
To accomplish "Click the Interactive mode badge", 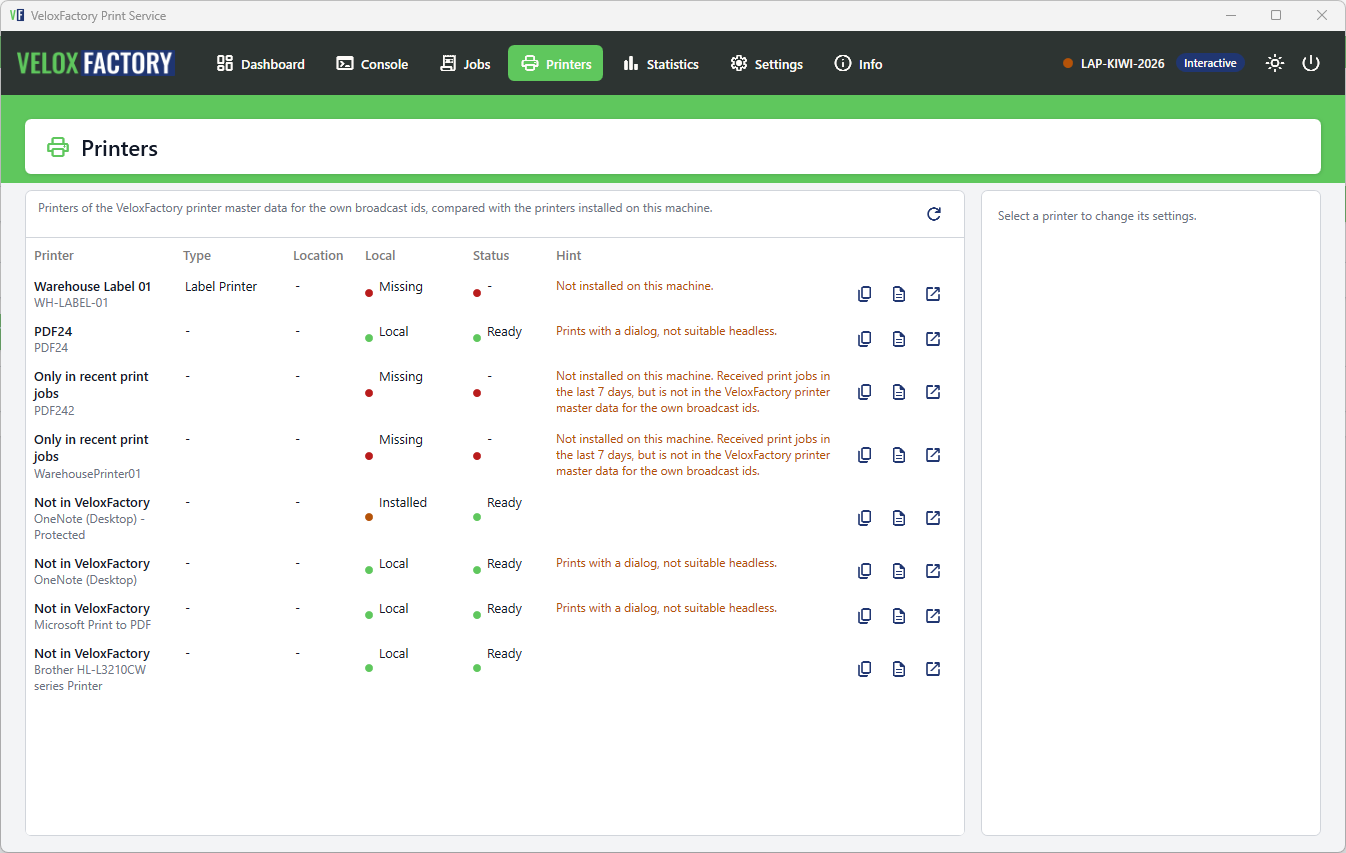I will (x=1210, y=63).
